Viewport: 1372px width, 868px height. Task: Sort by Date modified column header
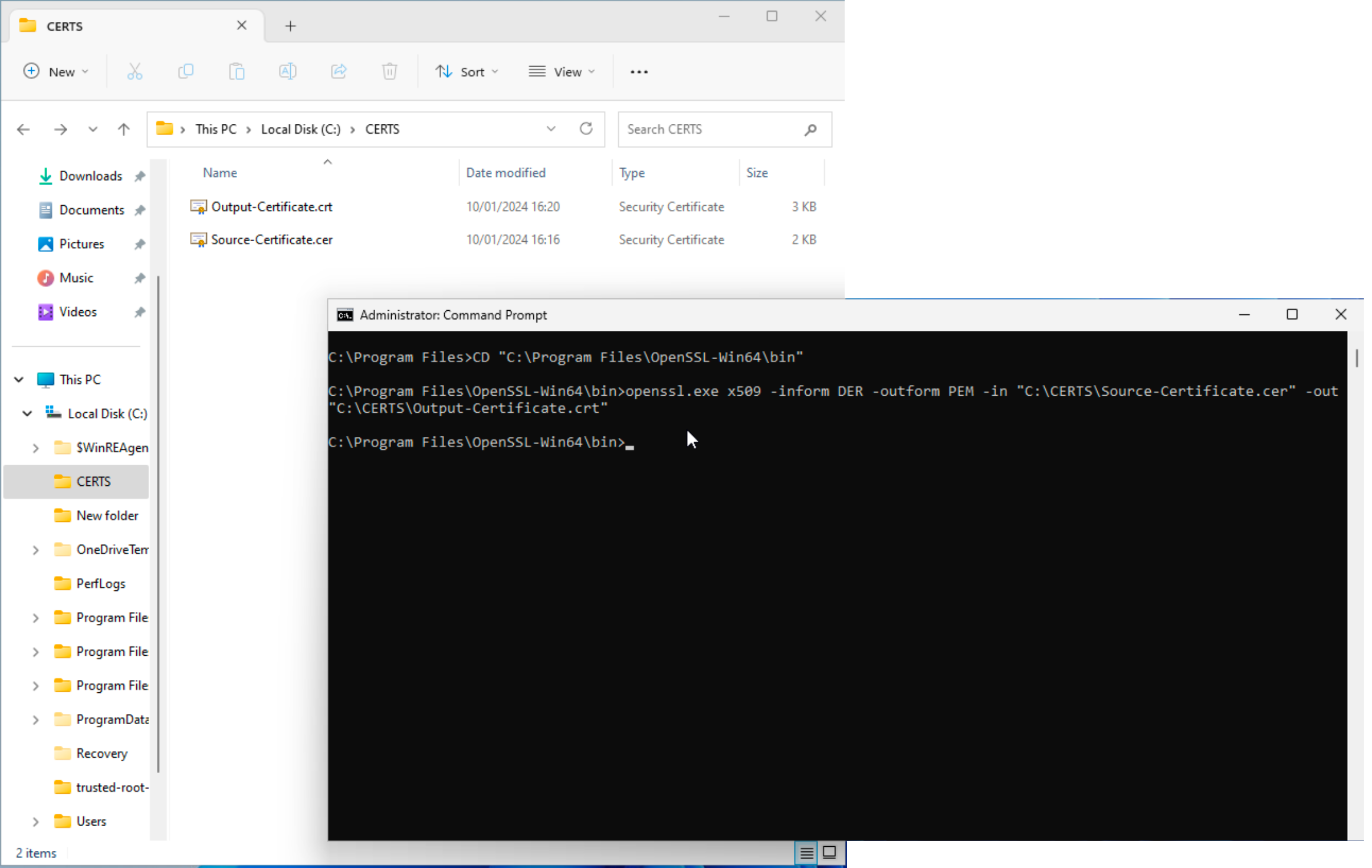tap(506, 173)
